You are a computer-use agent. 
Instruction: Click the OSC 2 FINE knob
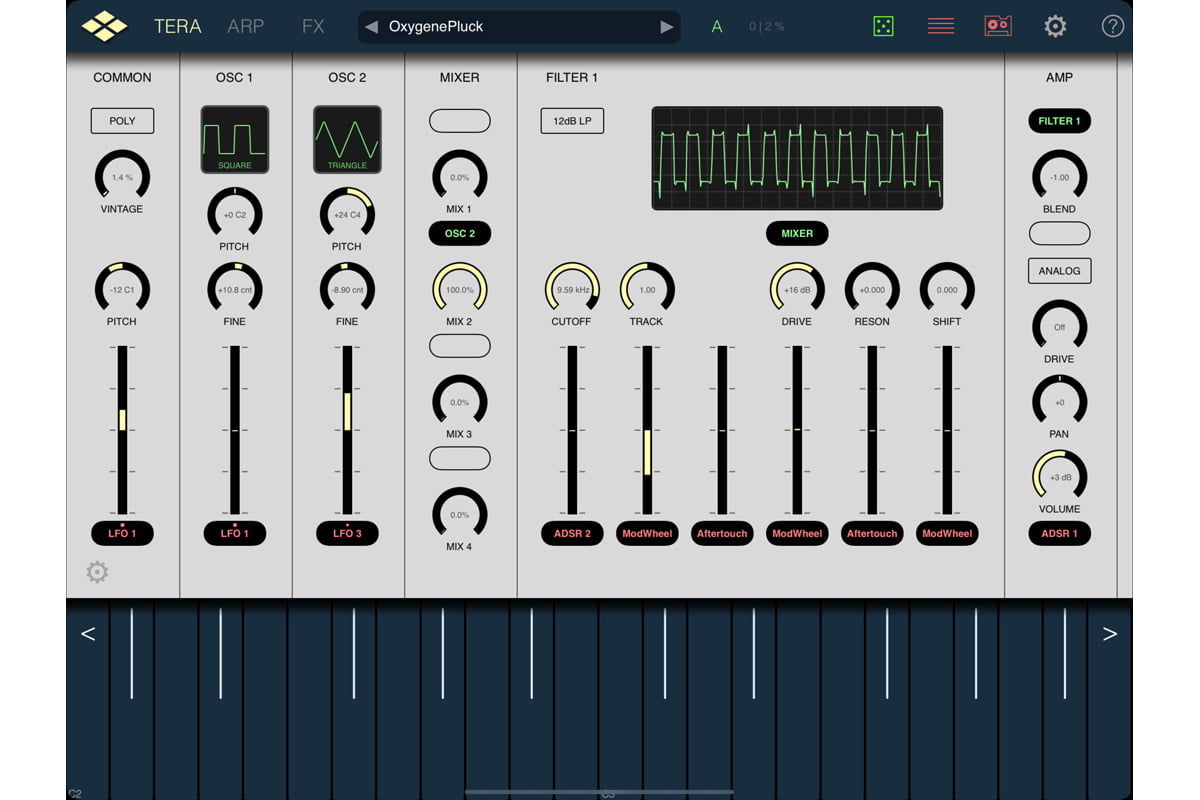coord(347,289)
